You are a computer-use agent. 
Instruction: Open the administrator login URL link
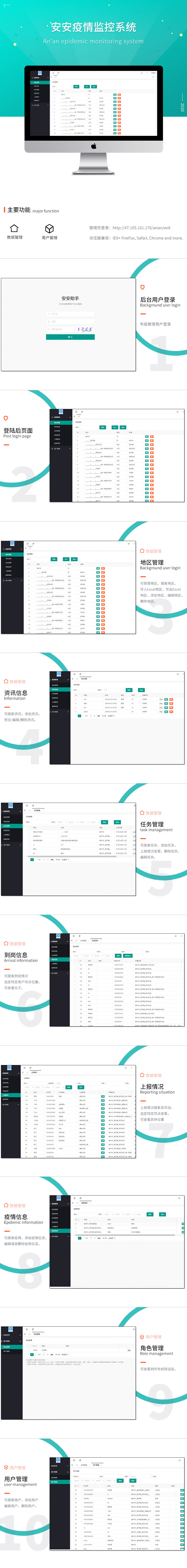[141, 228]
